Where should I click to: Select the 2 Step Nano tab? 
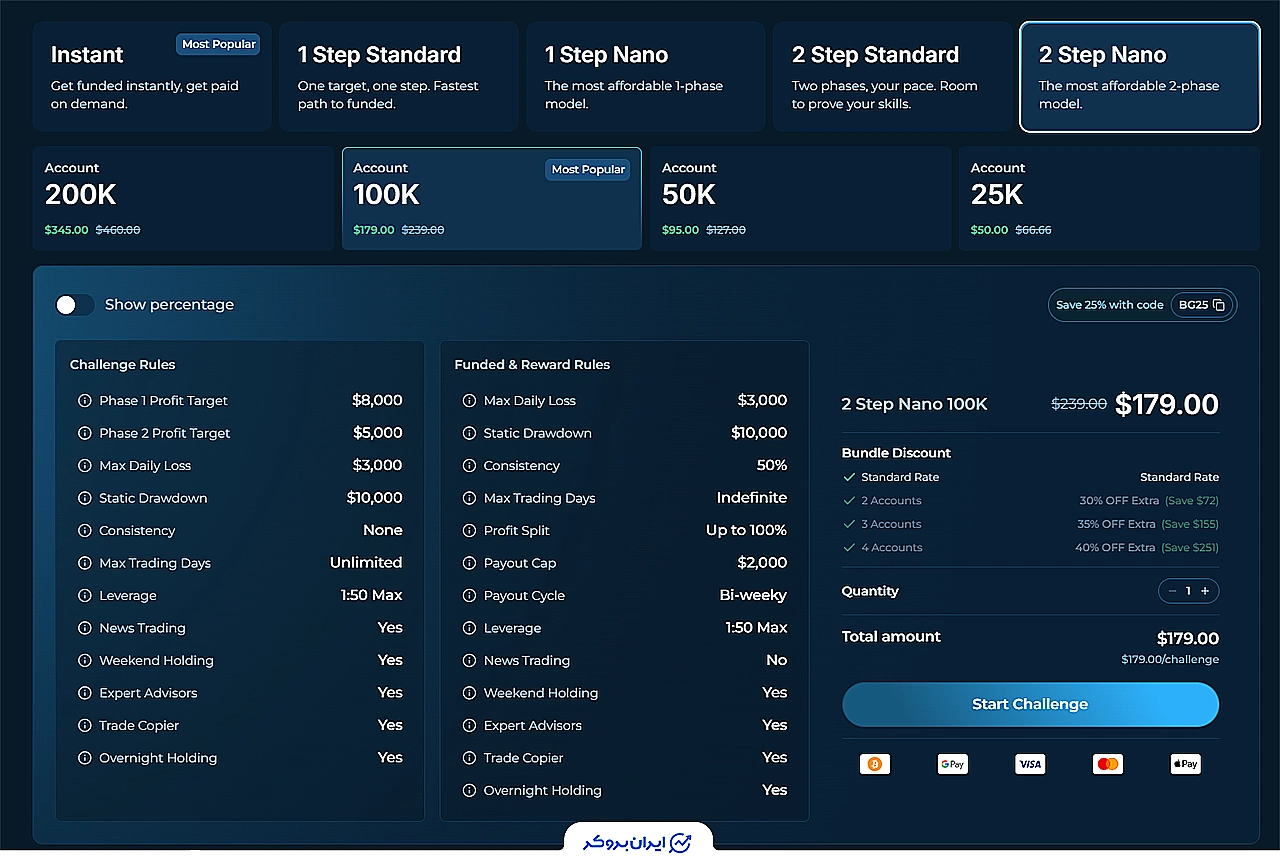click(x=1140, y=77)
